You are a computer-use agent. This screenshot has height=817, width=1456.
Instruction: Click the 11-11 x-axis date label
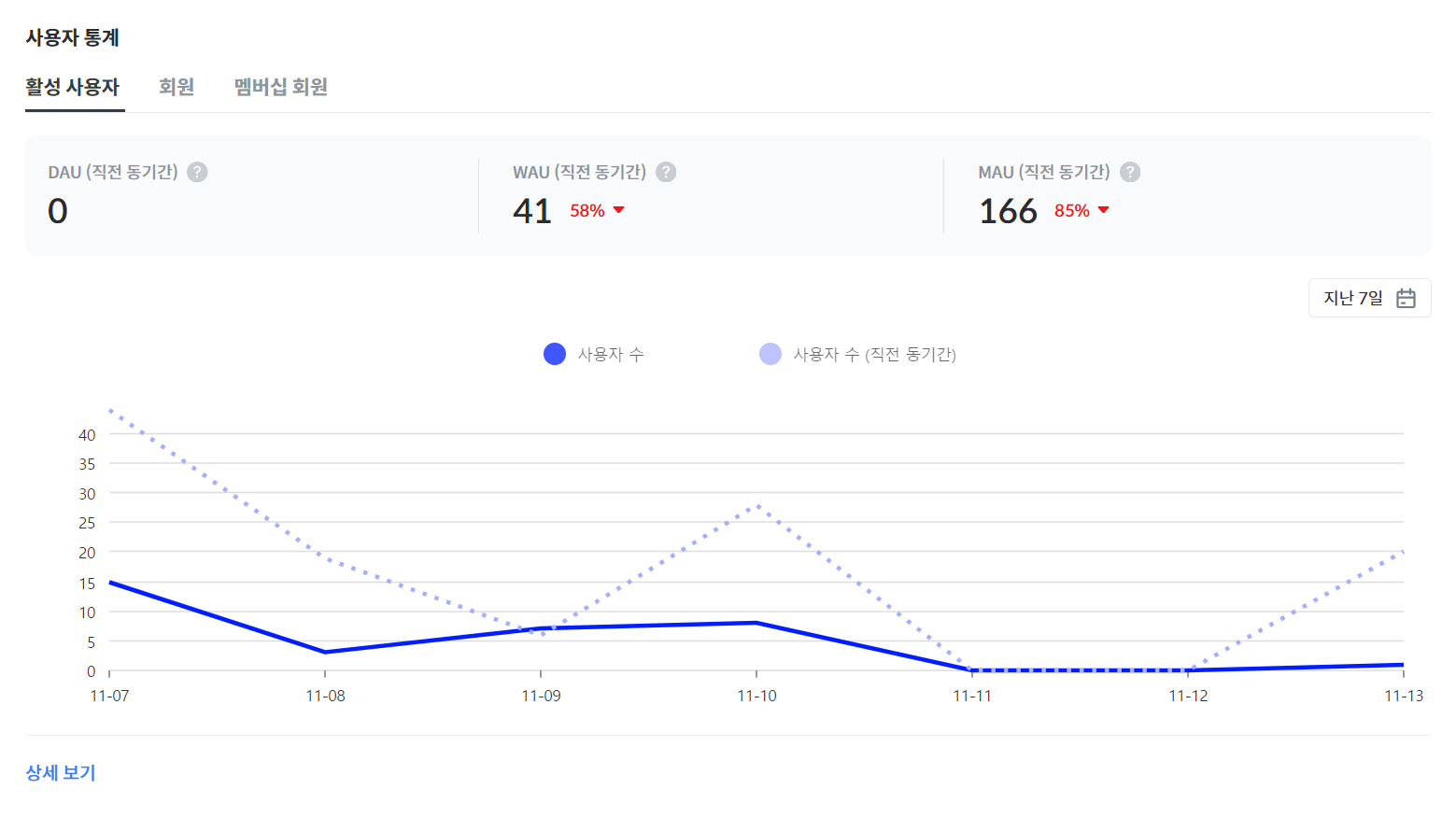click(x=972, y=696)
